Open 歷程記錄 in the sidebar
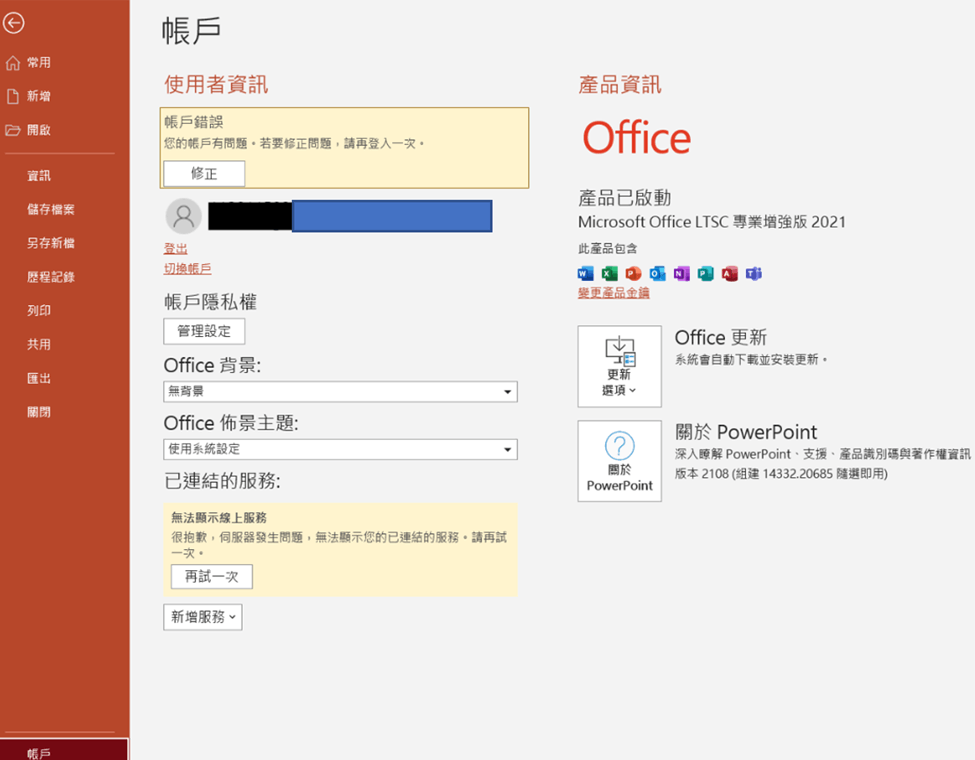Viewport: 975px width, 760px height. [x=51, y=277]
